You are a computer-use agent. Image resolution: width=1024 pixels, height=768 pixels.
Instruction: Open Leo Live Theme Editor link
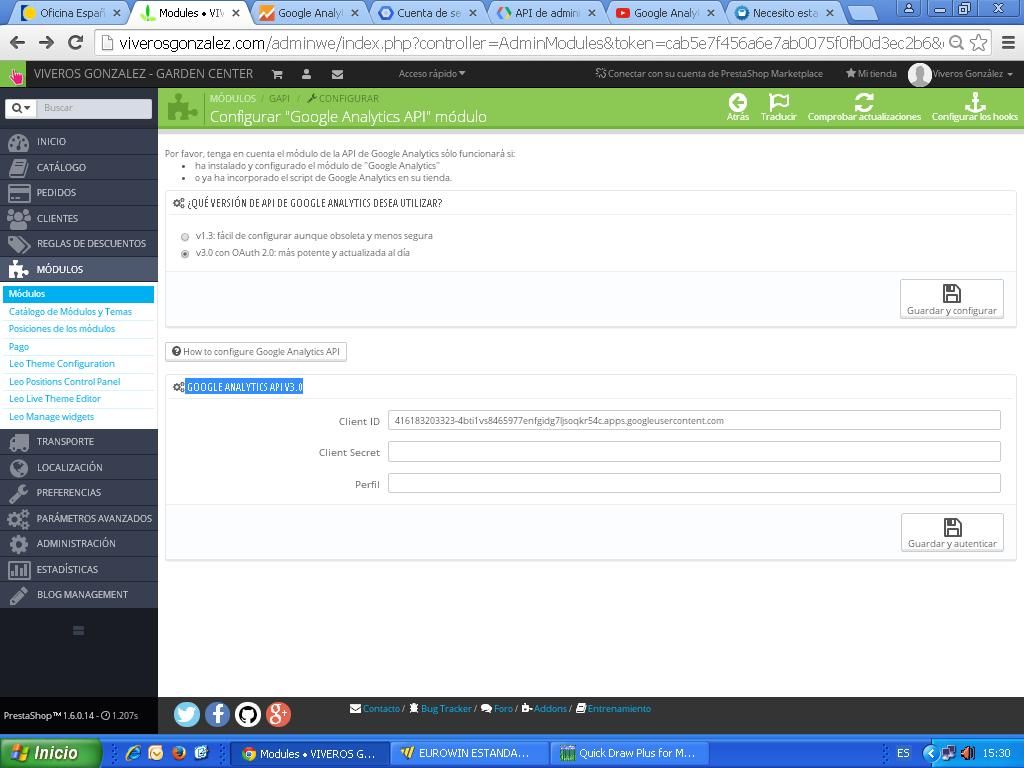[x=55, y=398]
